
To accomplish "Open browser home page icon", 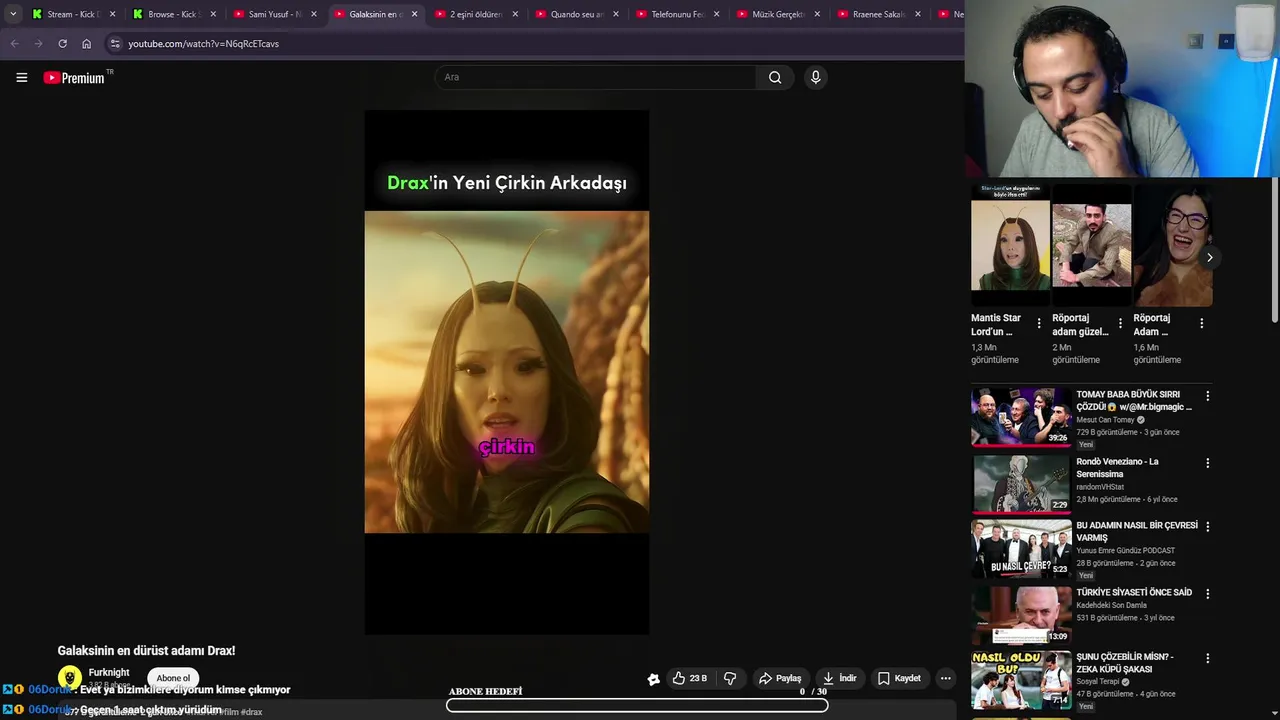I will pyautogui.click(x=86, y=44).
